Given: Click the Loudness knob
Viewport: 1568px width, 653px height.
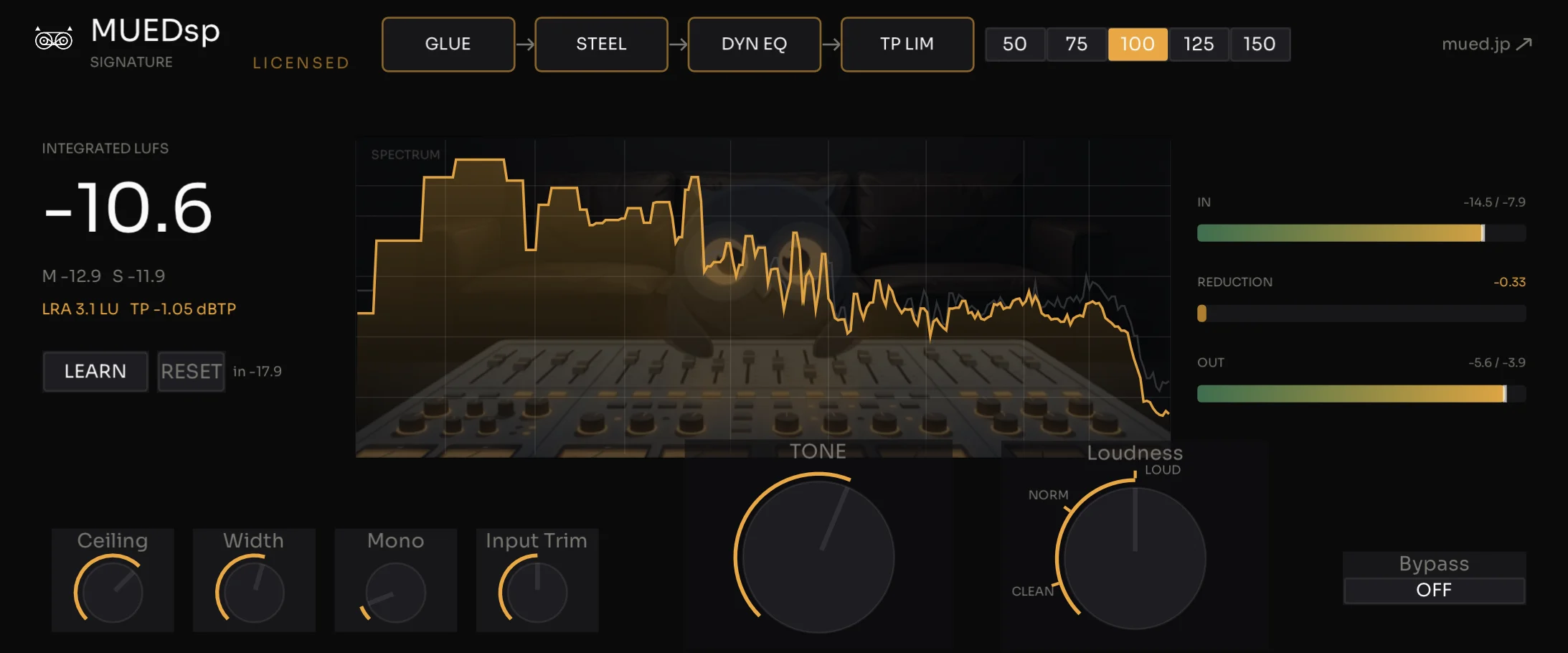Looking at the screenshot, I should [x=1135, y=558].
